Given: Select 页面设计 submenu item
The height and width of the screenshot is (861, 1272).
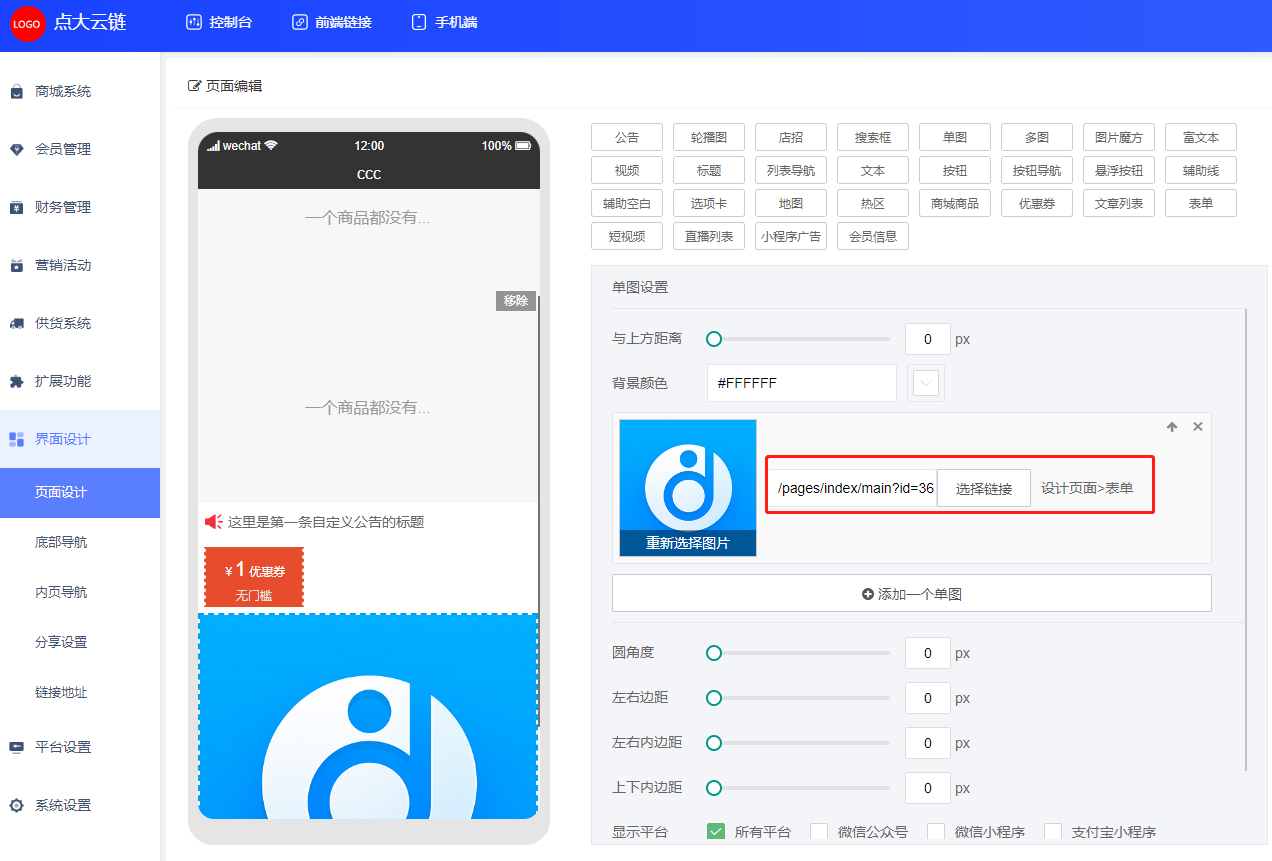Looking at the screenshot, I should point(80,493).
